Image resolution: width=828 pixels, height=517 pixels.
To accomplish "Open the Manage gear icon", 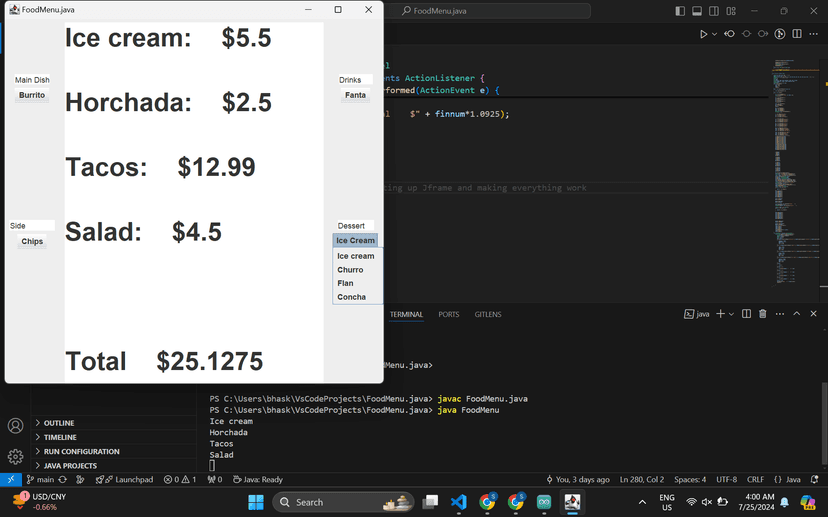I will click(15, 457).
